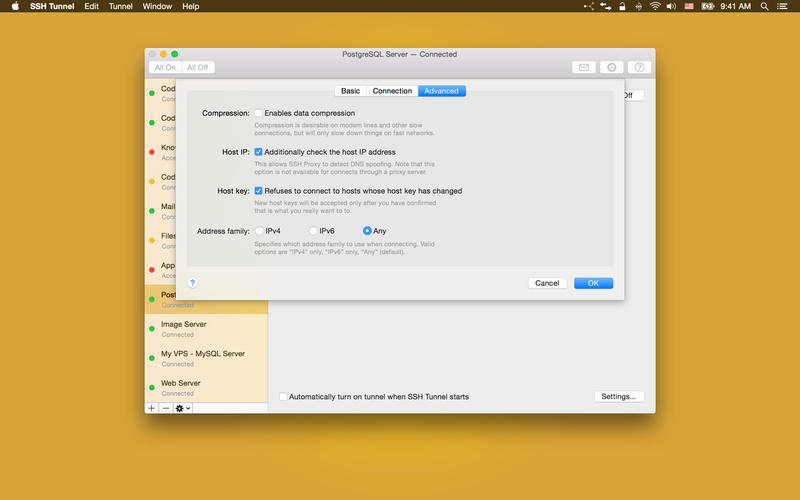Click the envelope icon in the toolbar
The width and height of the screenshot is (800, 500).
(584, 67)
